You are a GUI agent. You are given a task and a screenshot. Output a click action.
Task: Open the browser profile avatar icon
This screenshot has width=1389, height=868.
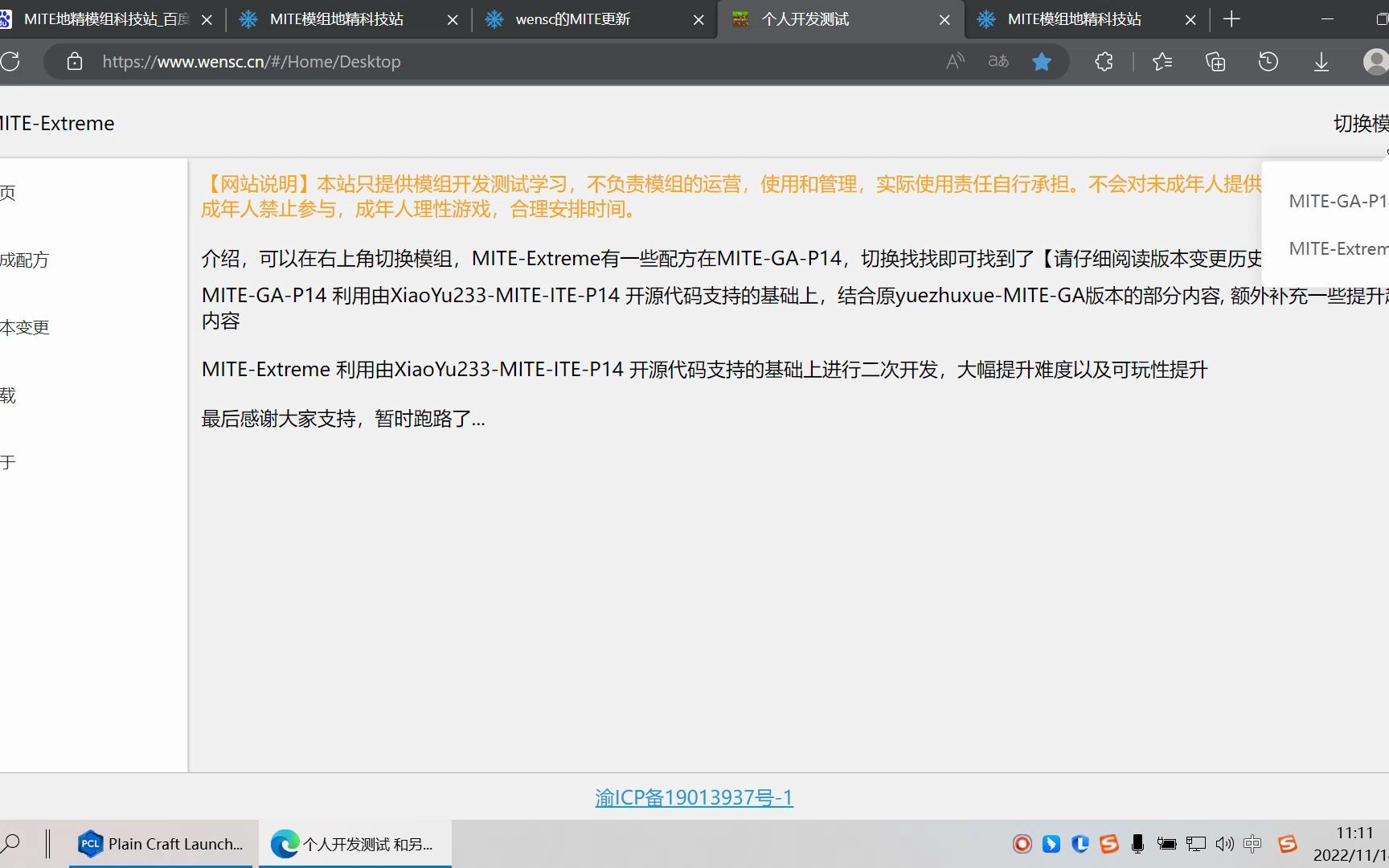coord(1374,61)
